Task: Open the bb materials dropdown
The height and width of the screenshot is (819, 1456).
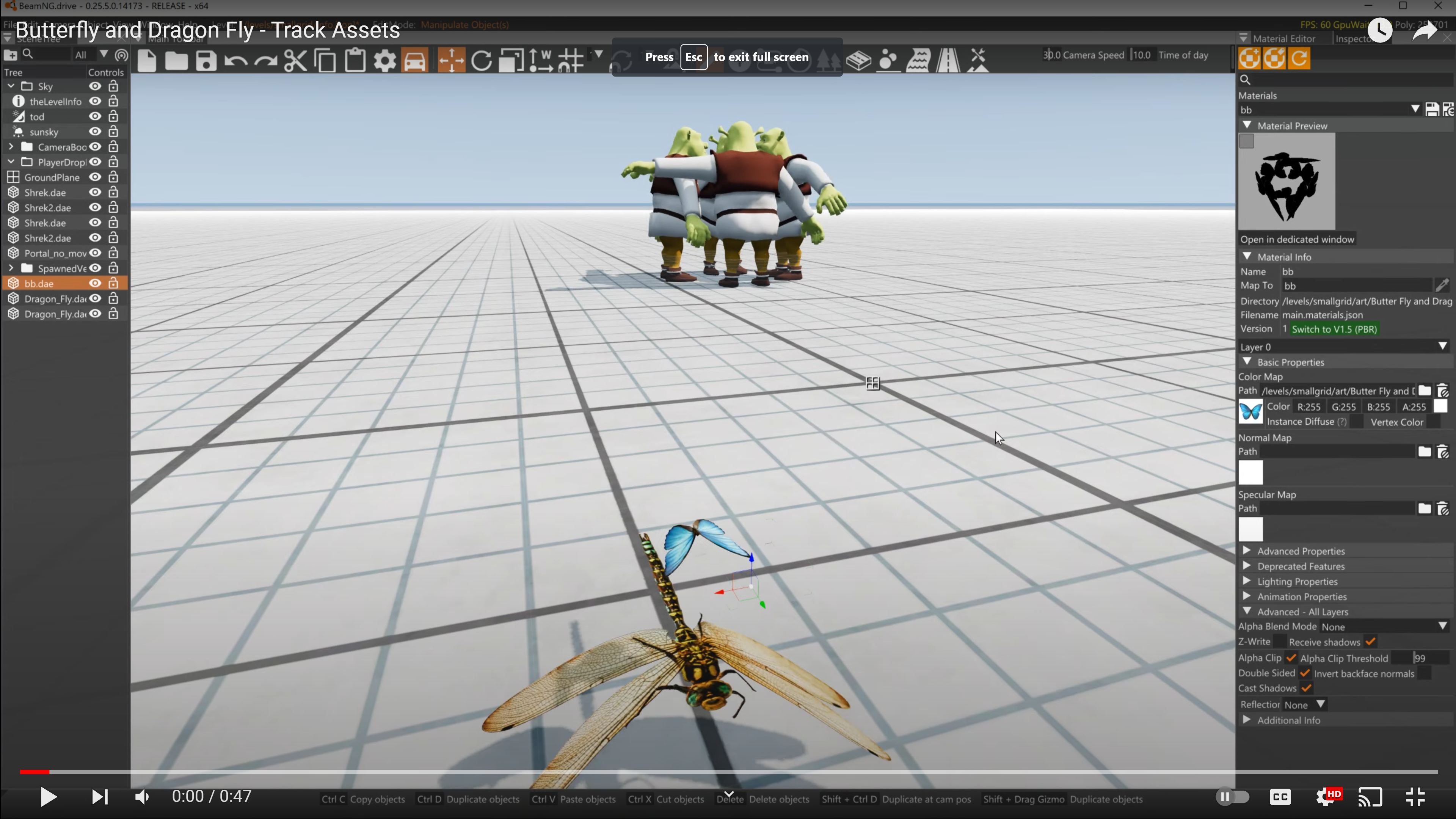Action: [1330, 110]
